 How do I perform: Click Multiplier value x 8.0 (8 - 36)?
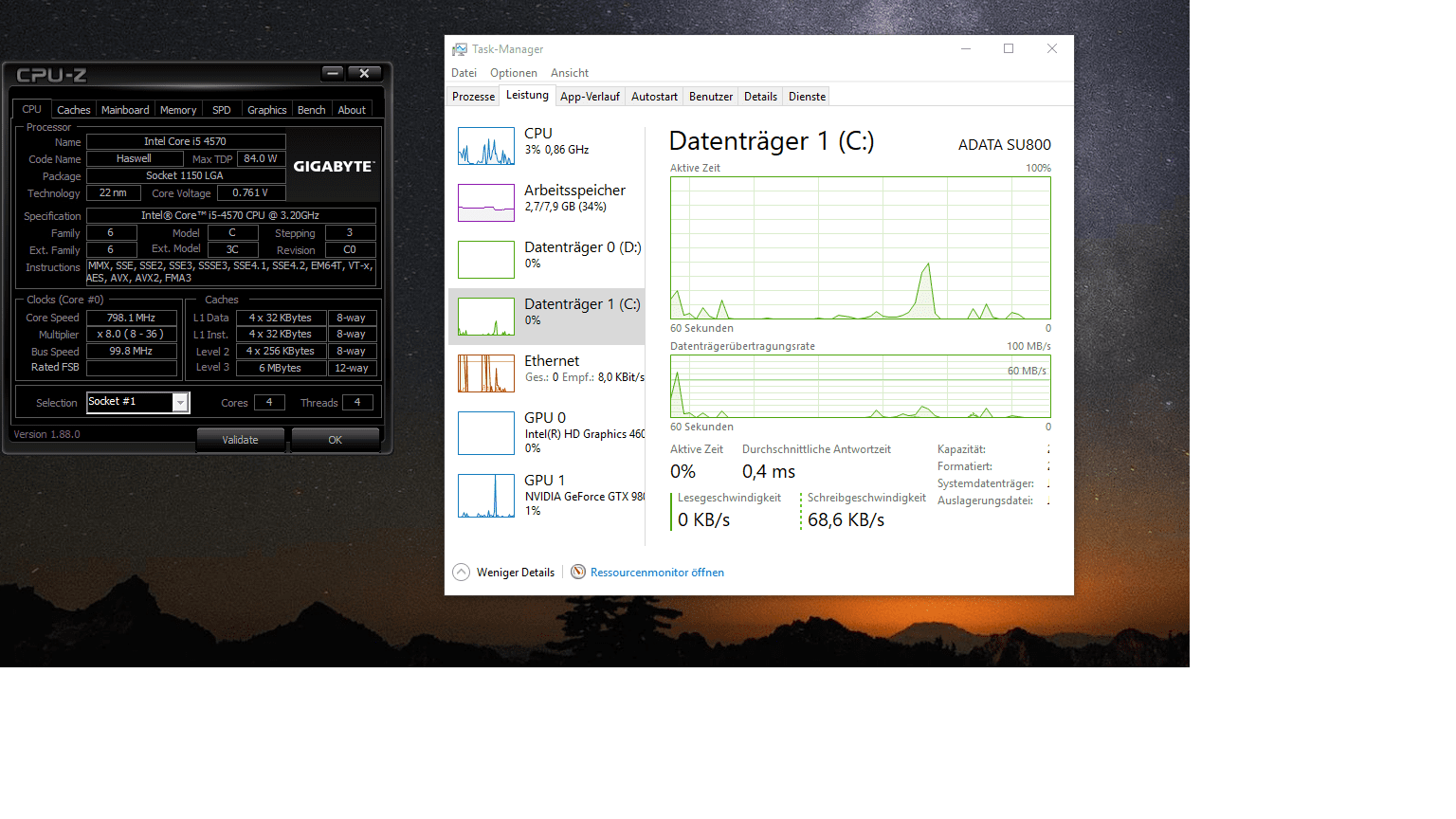(x=132, y=334)
